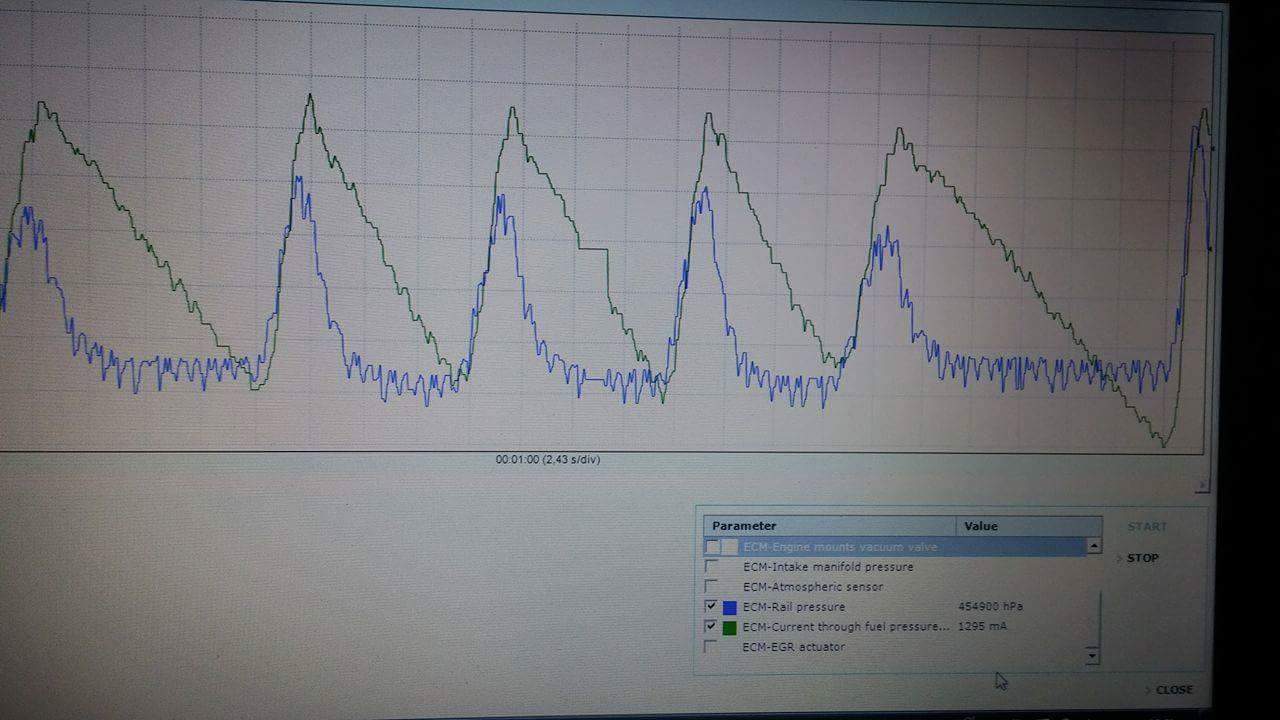
Task: Check the ECM-Atmospheric sensor box
Action: pyautogui.click(x=711, y=587)
